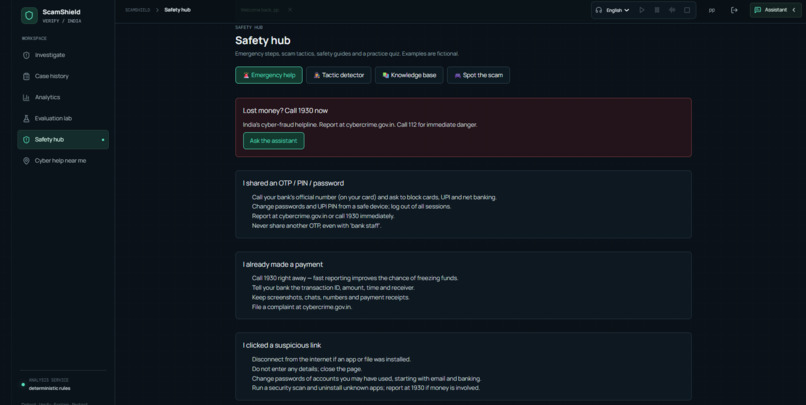Go to Analytics in the sidebar
The image size is (806, 405).
pos(63,97)
